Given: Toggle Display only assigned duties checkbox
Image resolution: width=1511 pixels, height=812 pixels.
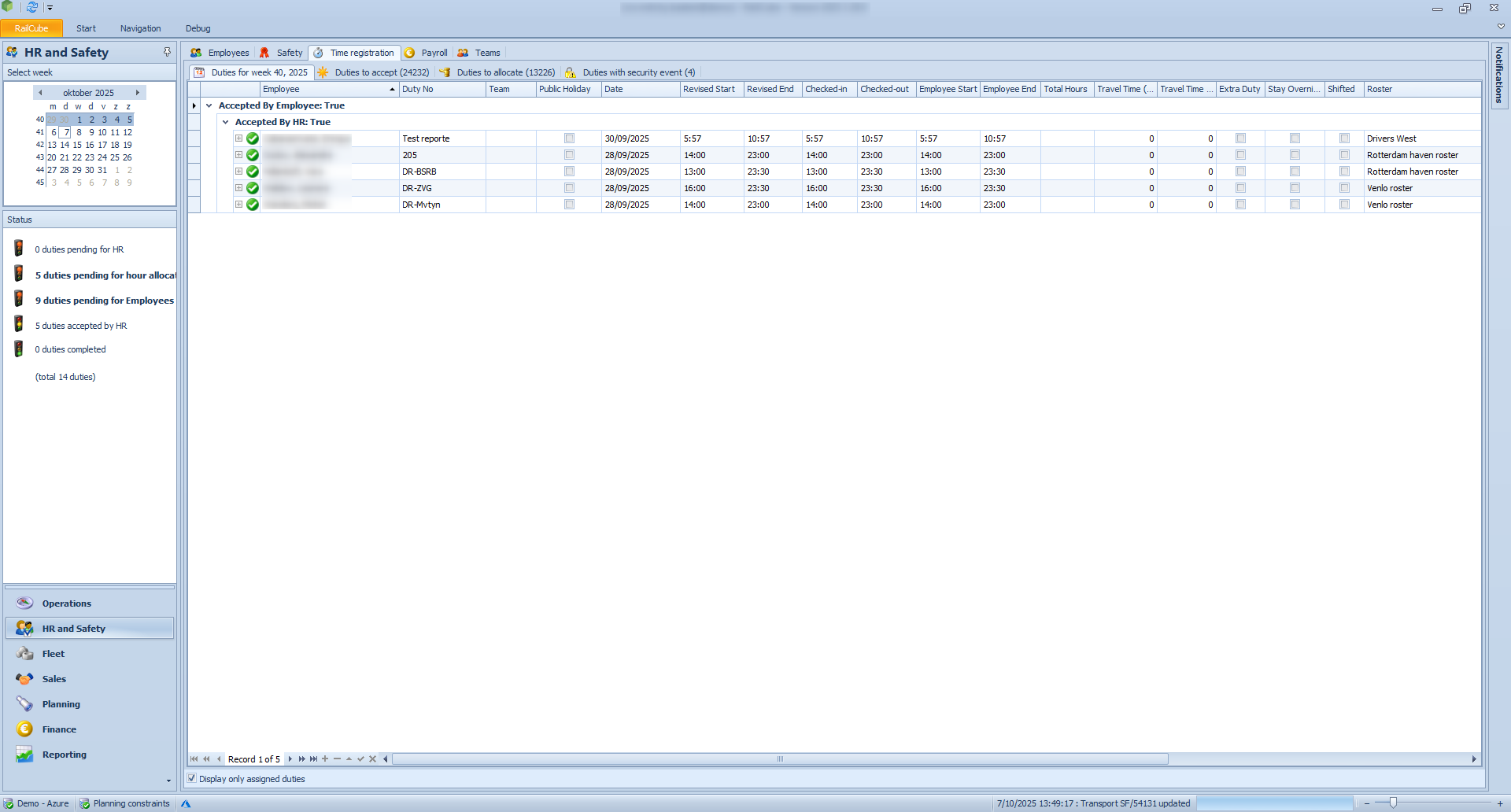Looking at the screenshot, I should click(192, 778).
